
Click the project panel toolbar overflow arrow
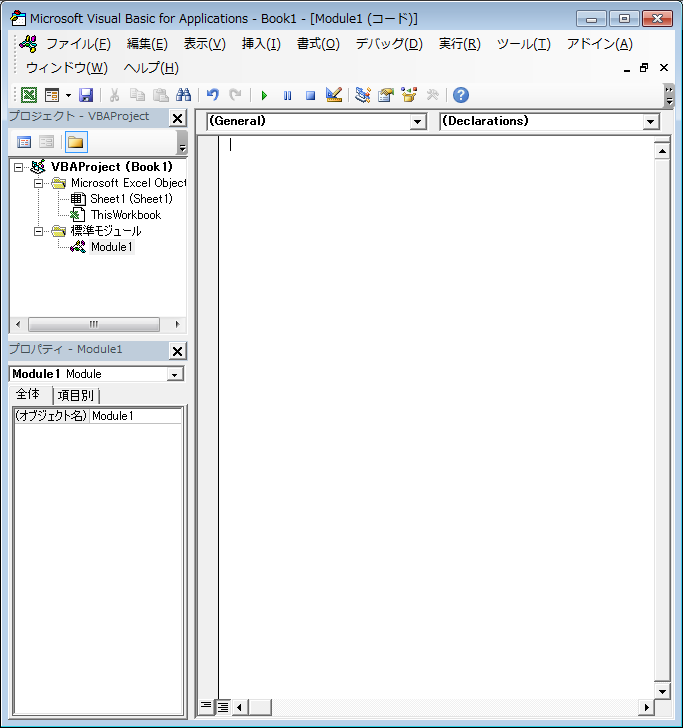182,142
